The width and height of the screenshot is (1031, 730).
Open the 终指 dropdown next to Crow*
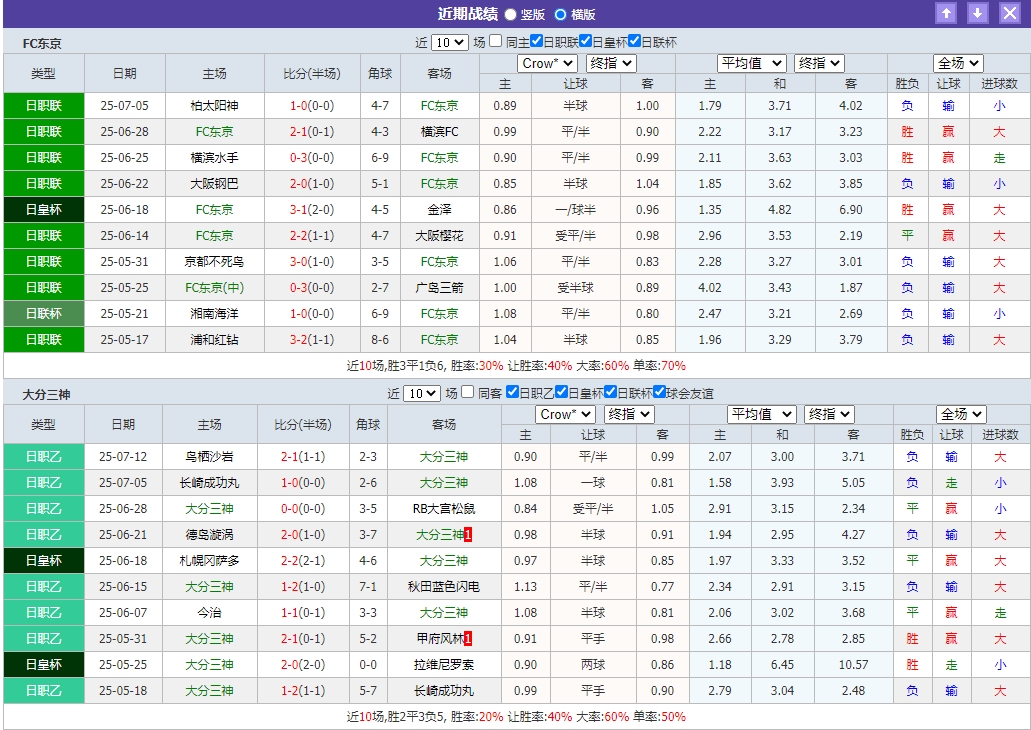609,62
